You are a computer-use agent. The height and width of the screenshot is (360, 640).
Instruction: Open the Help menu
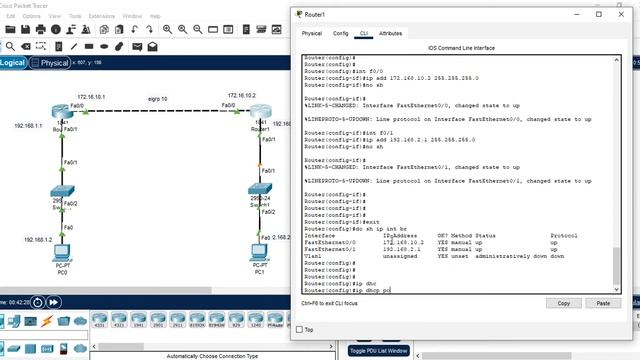155,16
